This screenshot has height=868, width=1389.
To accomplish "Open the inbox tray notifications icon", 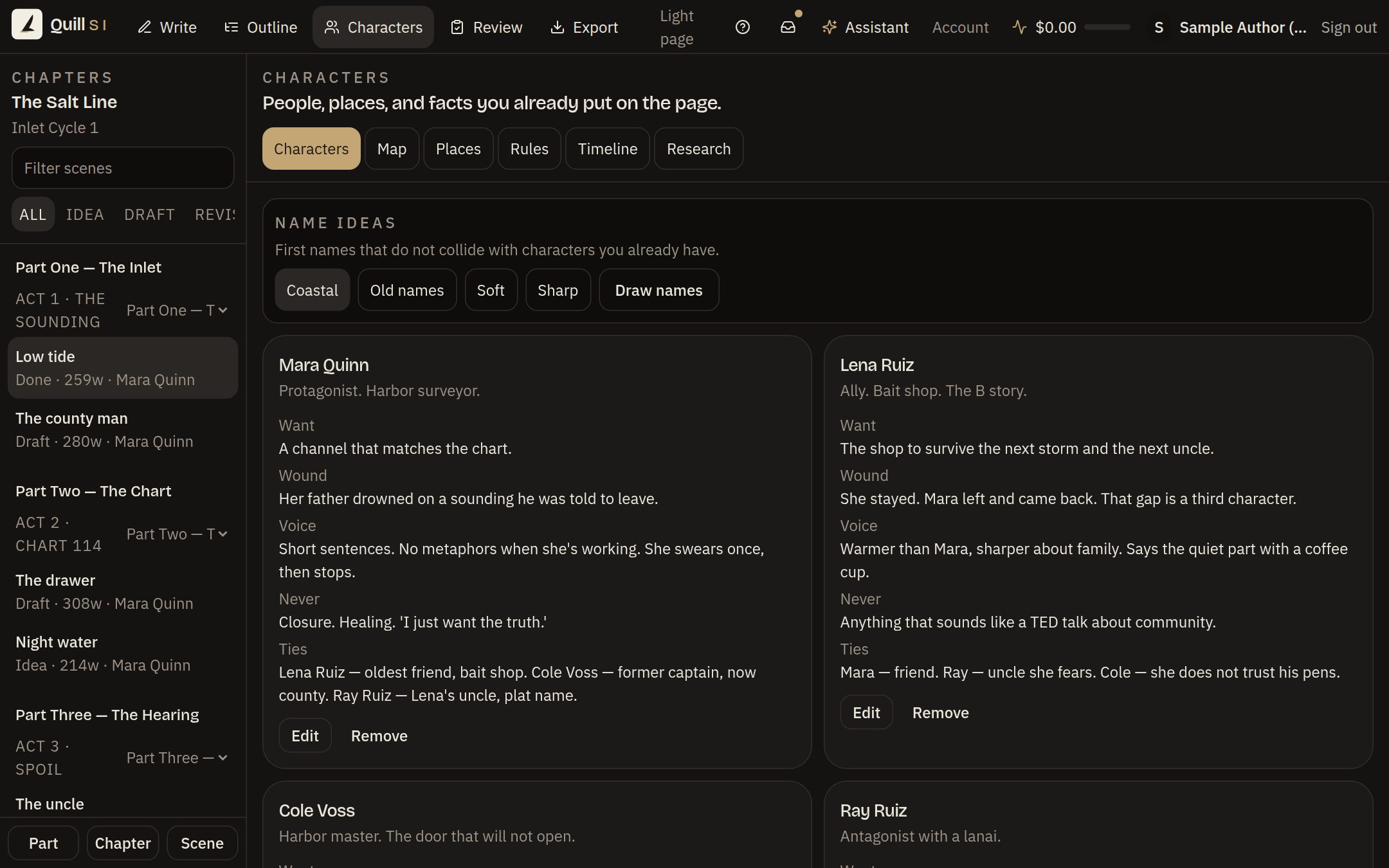I will [788, 27].
